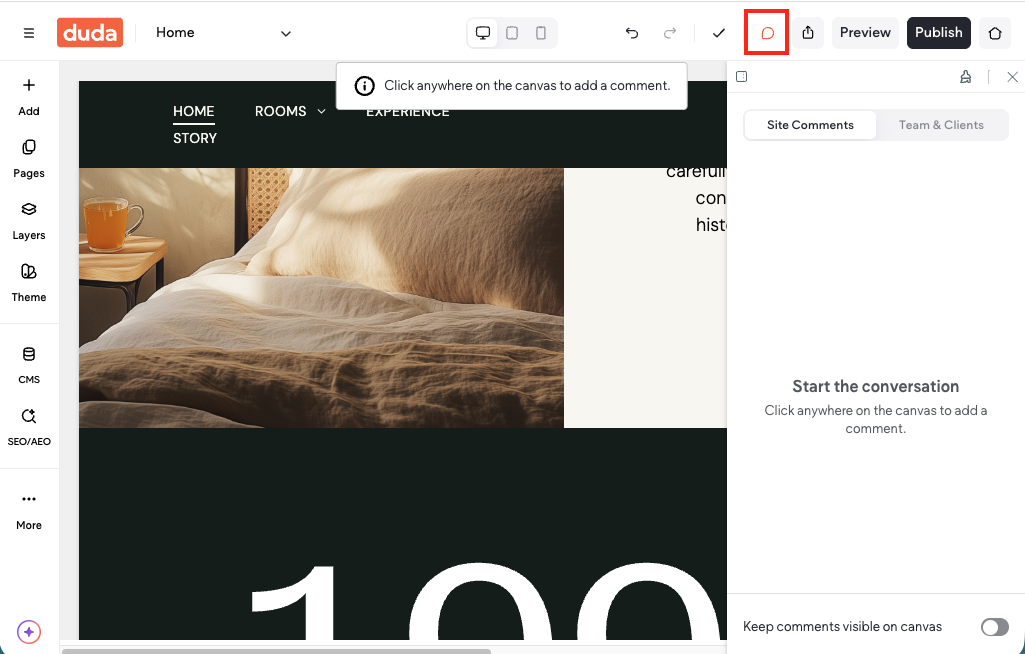Undo the last action
1025x654 pixels.
(631, 33)
